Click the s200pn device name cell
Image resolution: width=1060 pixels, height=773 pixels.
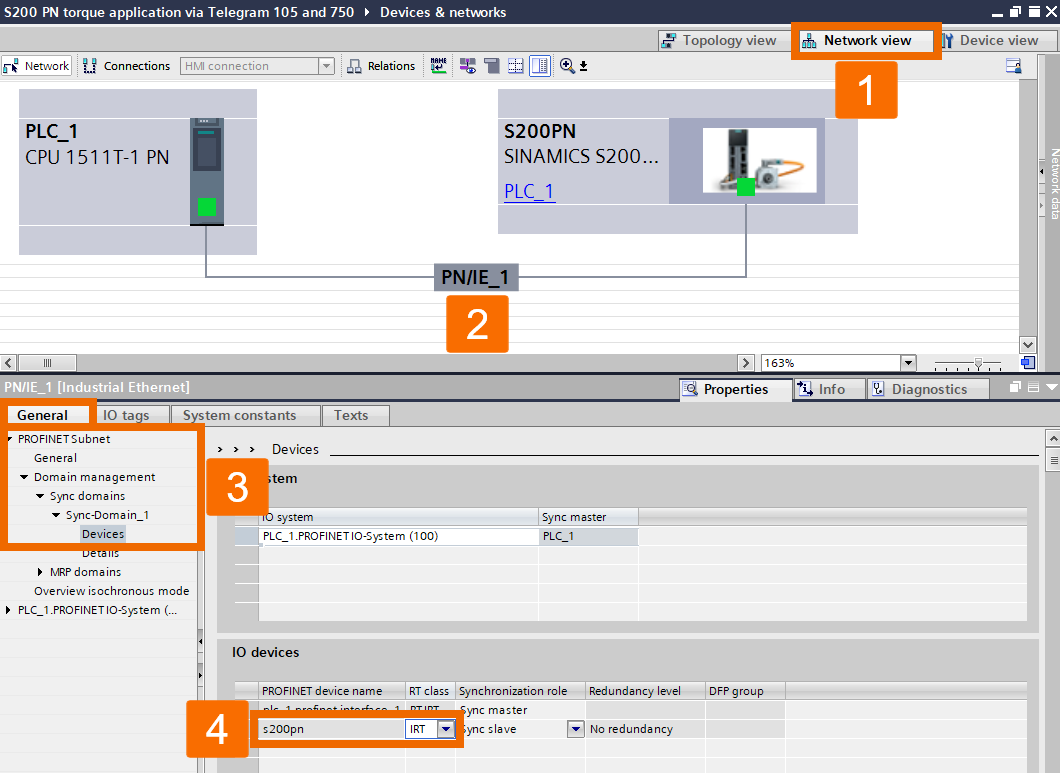coord(331,729)
